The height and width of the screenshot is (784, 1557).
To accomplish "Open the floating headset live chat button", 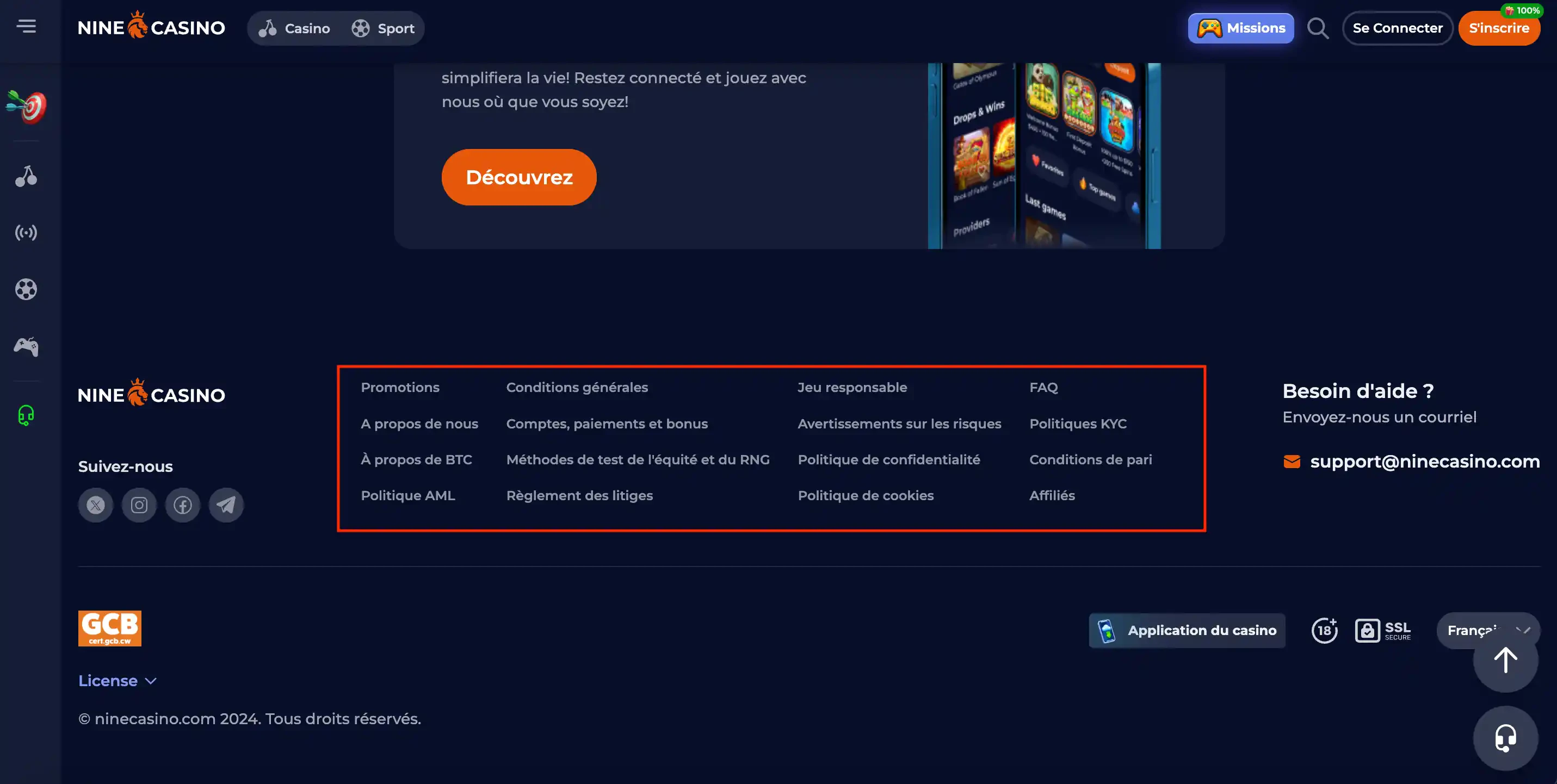I will (x=1505, y=737).
